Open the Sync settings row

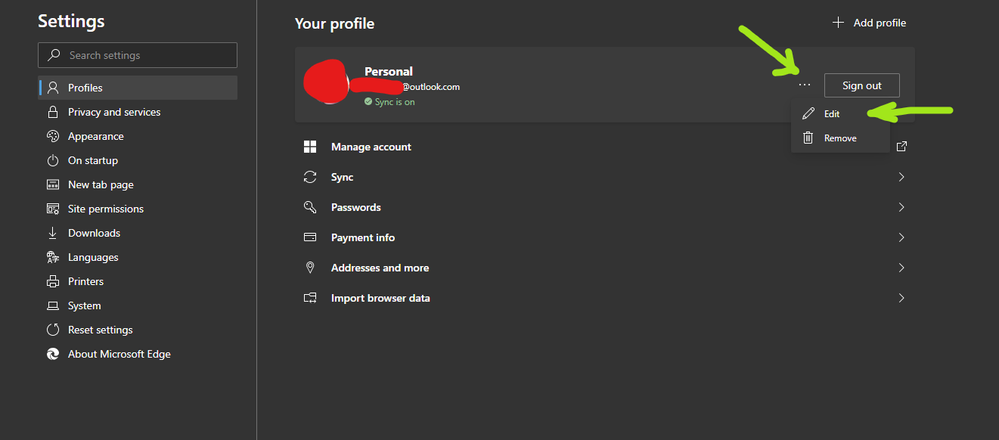[x=605, y=177]
